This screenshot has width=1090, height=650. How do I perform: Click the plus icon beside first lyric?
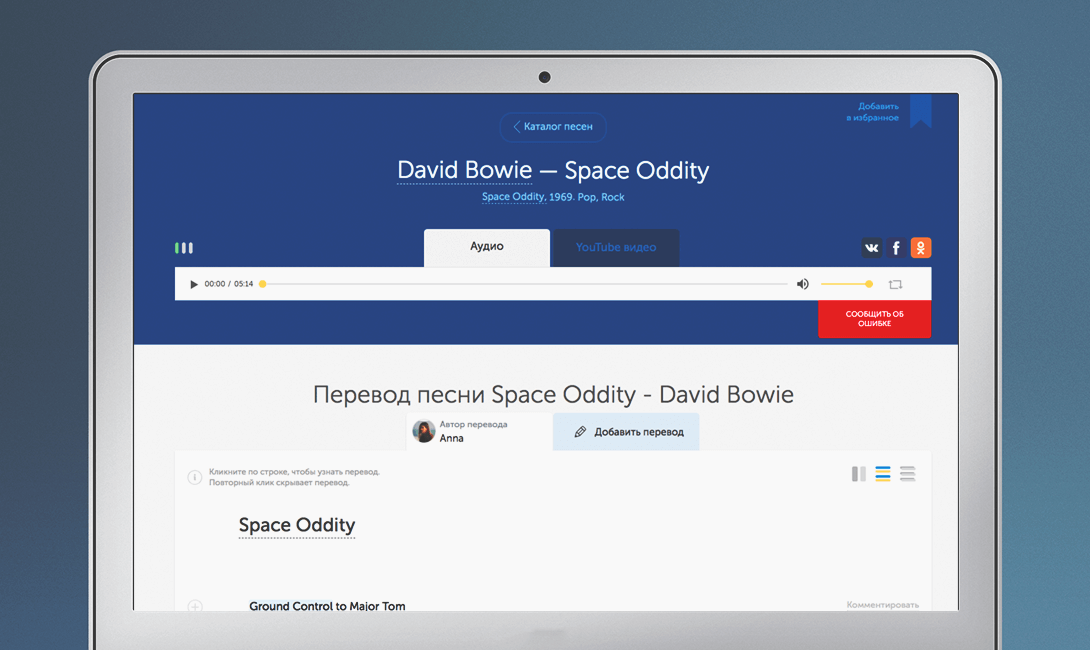(x=195, y=606)
